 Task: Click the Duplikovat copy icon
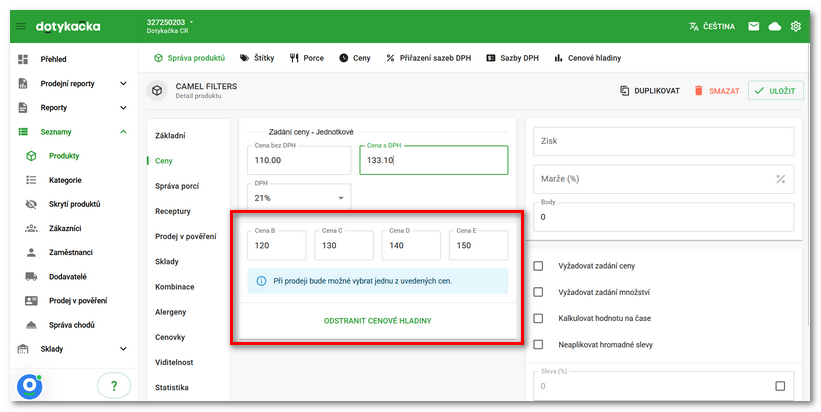[x=625, y=91]
